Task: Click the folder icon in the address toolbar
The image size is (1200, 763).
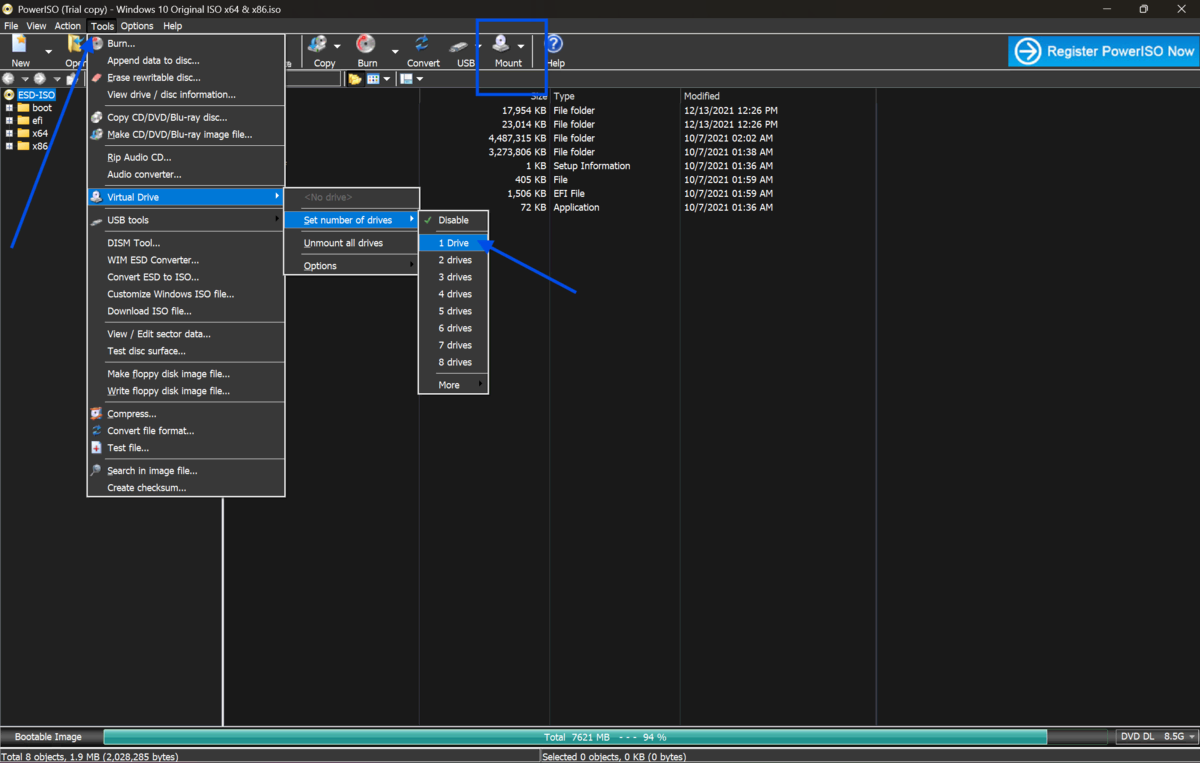Action: click(x=354, y=79)
